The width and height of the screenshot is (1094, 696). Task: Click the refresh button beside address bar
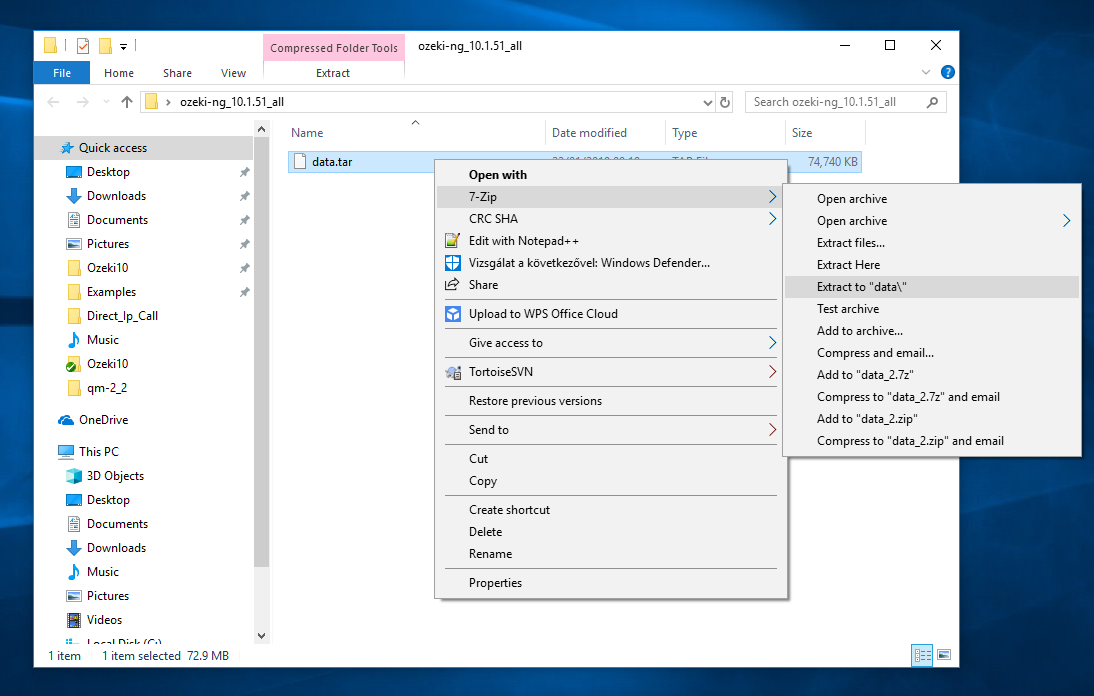[x=725, y=102]
